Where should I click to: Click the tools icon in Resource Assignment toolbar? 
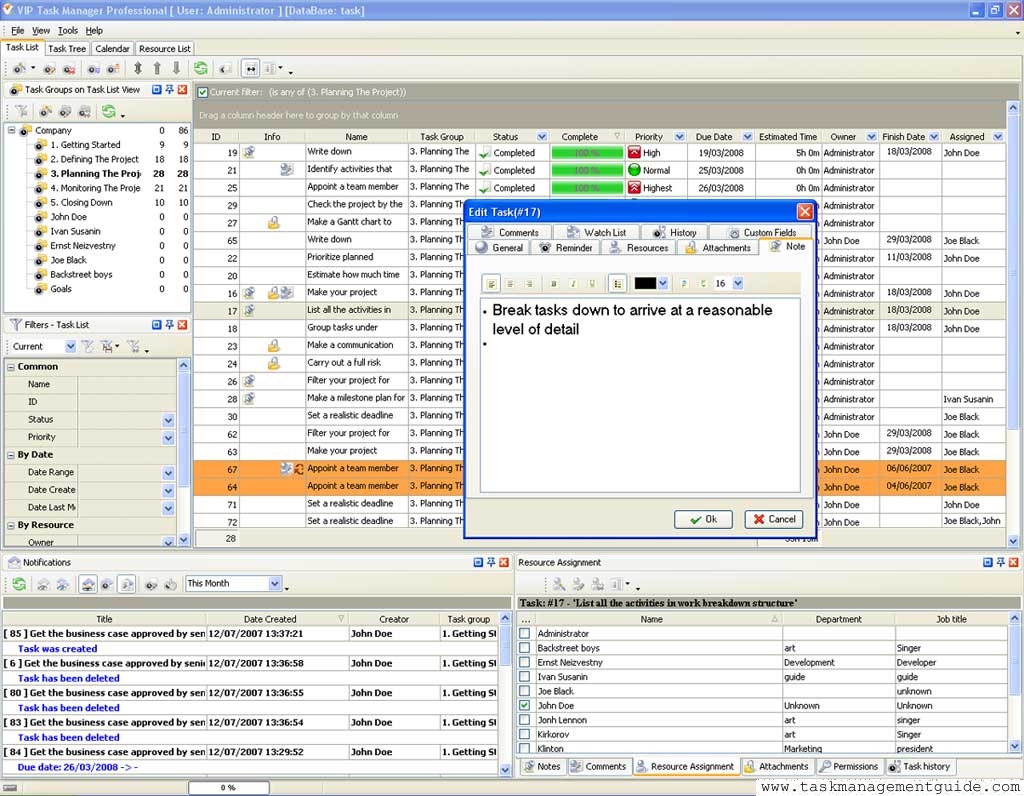559,584
